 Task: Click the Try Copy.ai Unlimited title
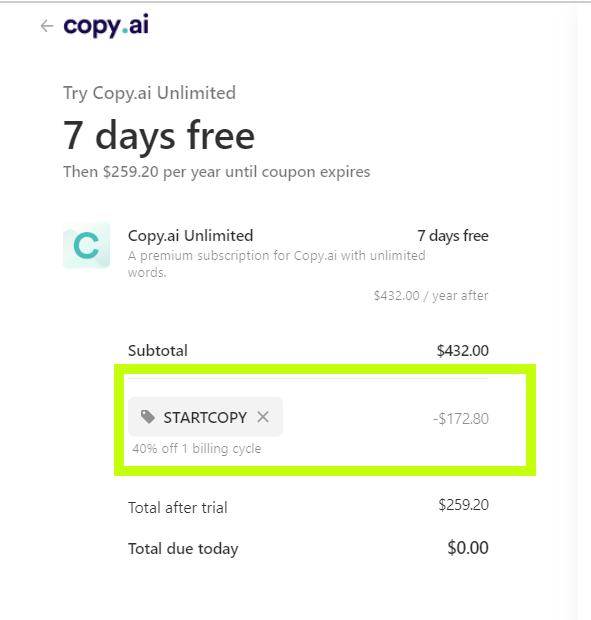(149, 93)
